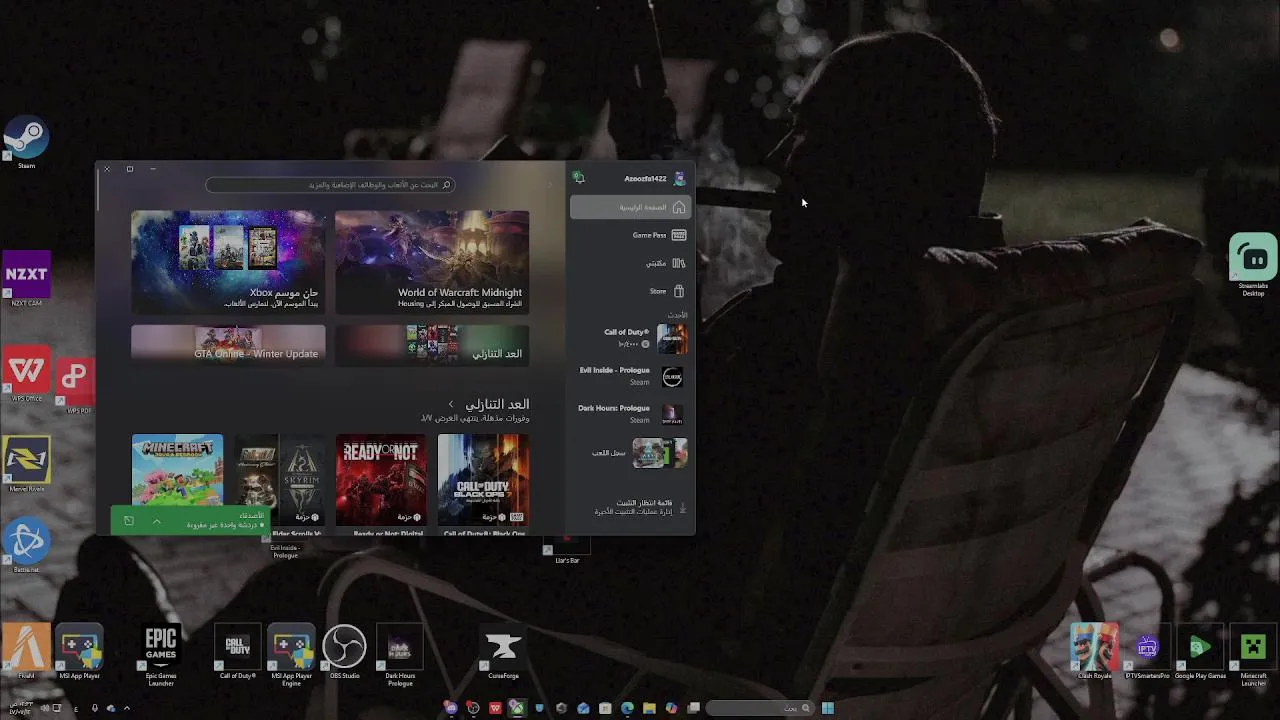Image resolution: width=1280 pixels, height=720 pixels.
Task: Open the volume control in system tray
Action: (x=44, y=708)
